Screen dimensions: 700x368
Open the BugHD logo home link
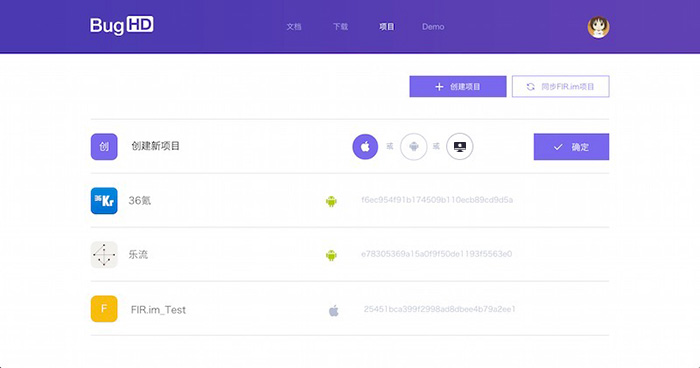point(121,25)
